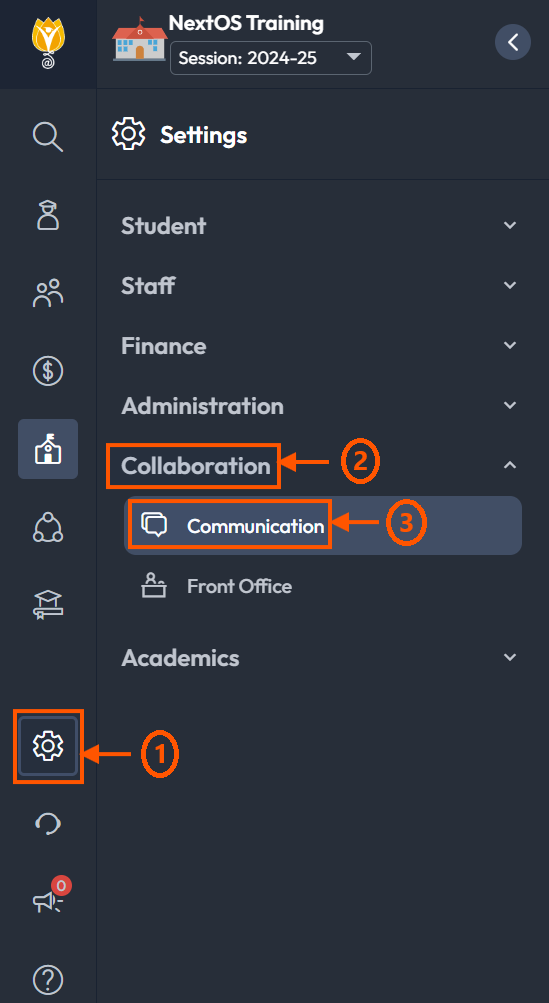Collapse sidebar with back arrow button
549x1003 pixels.
pos(513,42)
